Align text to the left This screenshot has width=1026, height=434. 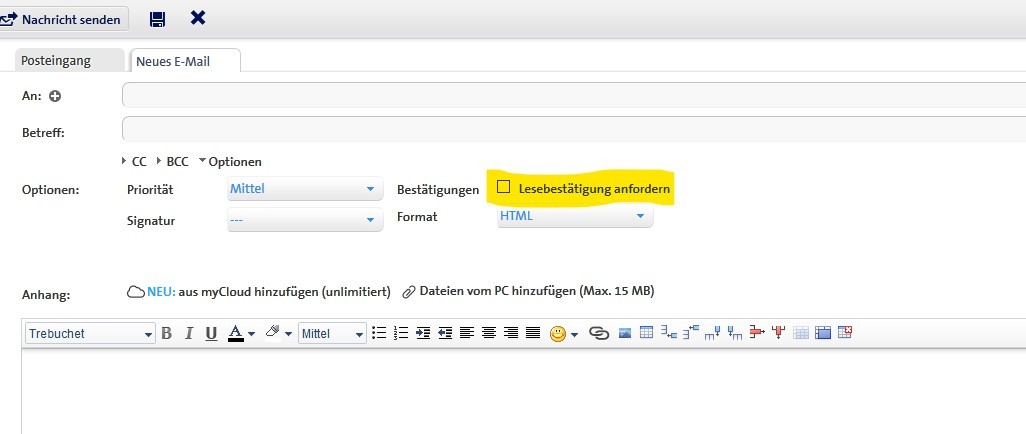[467, 333]
